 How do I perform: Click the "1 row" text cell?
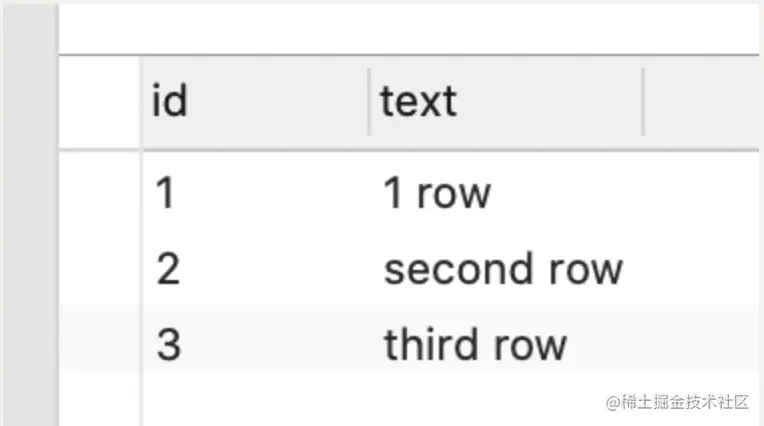[437, 192]
